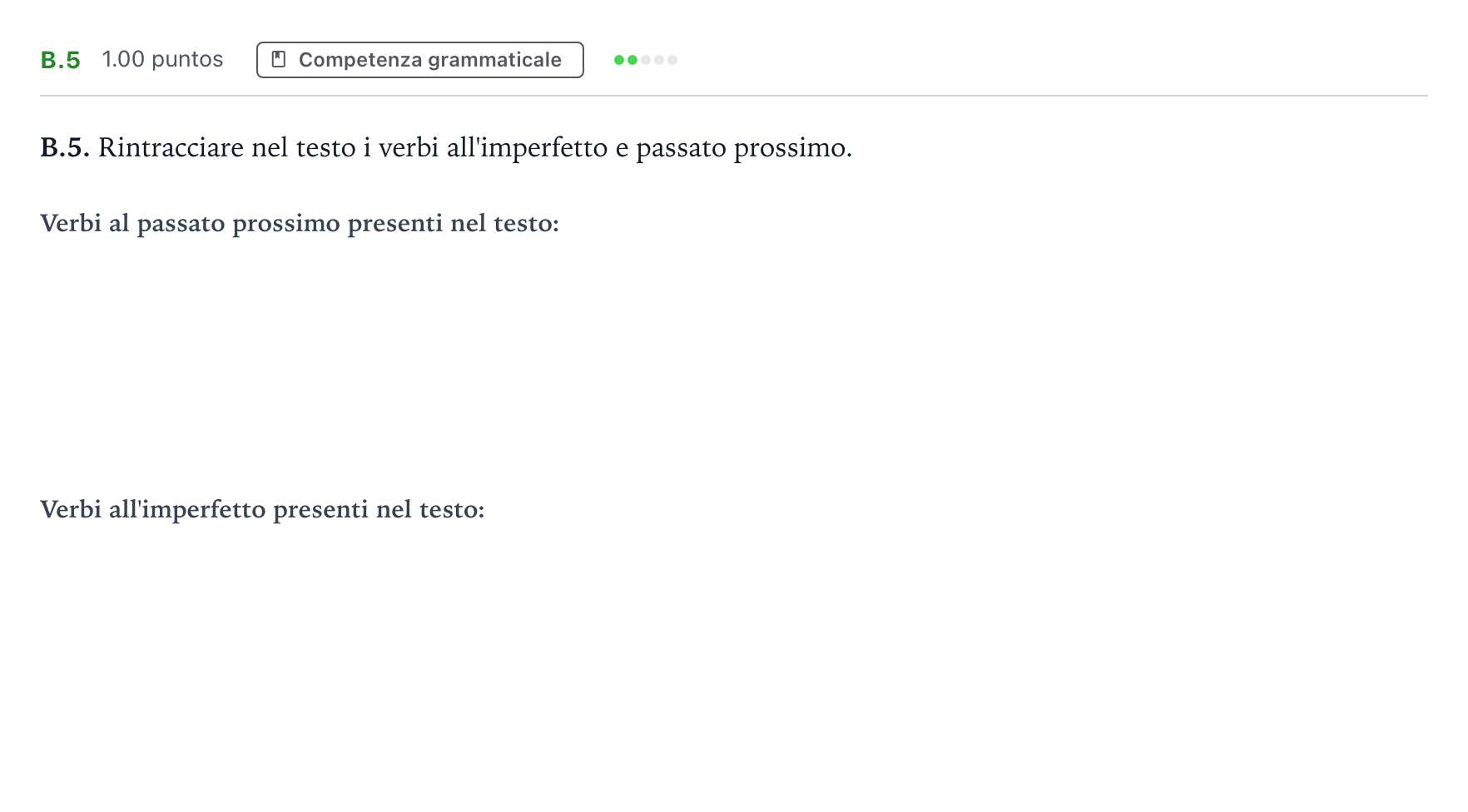Select the heading Verbi all'imperfetto presenti nel testo
Viewport: 1468px width, 812px height.
pyautogui.click(x=262, y=509)
